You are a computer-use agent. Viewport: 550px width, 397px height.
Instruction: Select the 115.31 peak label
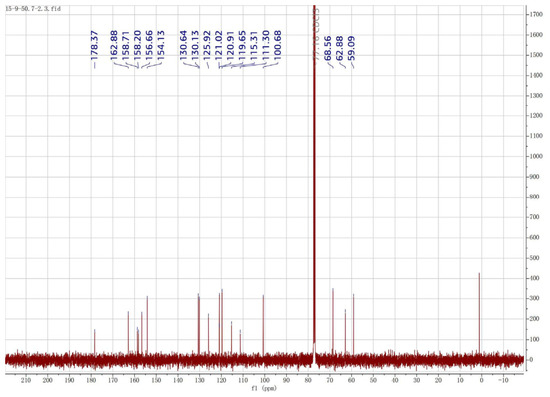pyautogui.click(x=254, y=45)
